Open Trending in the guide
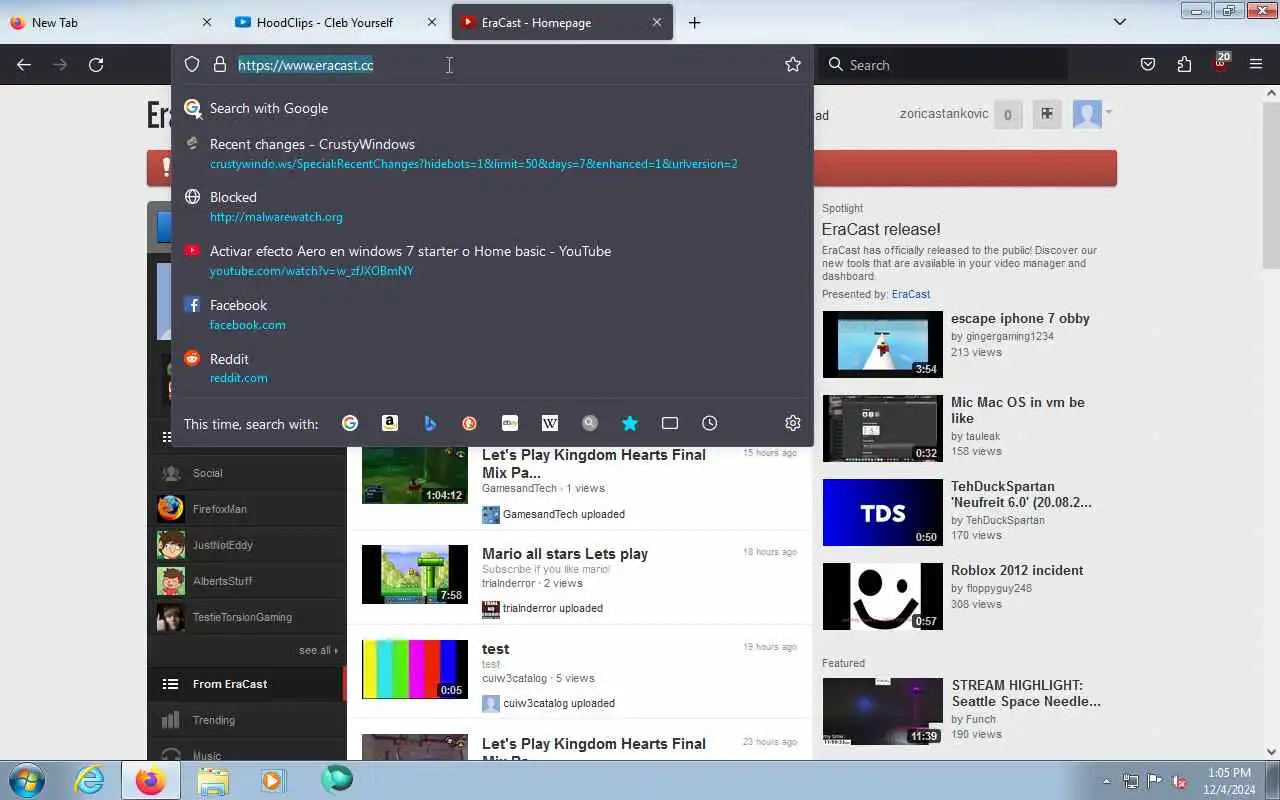This screenshot has height=800, width=1280. click(246, 720)
